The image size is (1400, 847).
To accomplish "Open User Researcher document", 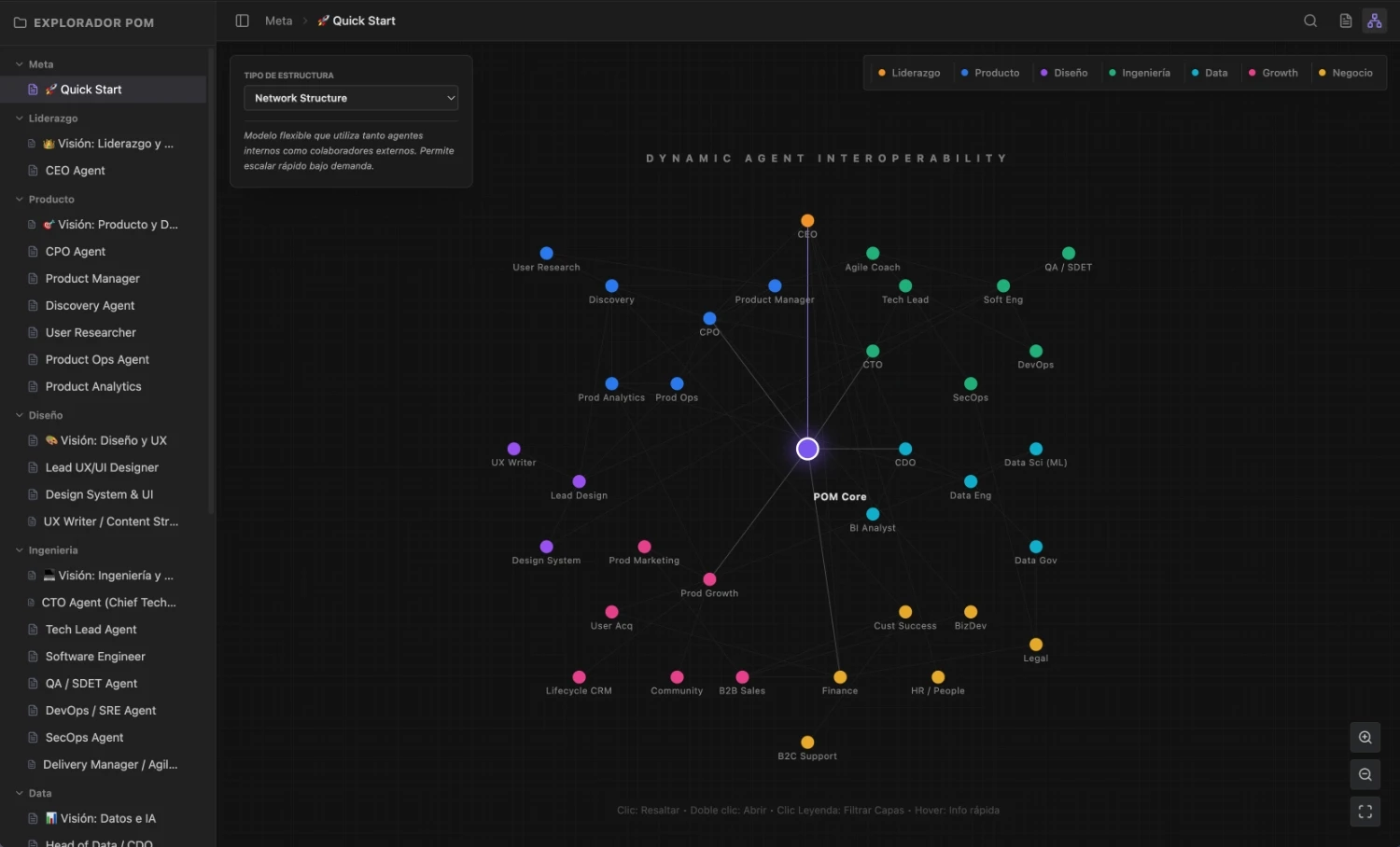I will (x=103, y=332).
